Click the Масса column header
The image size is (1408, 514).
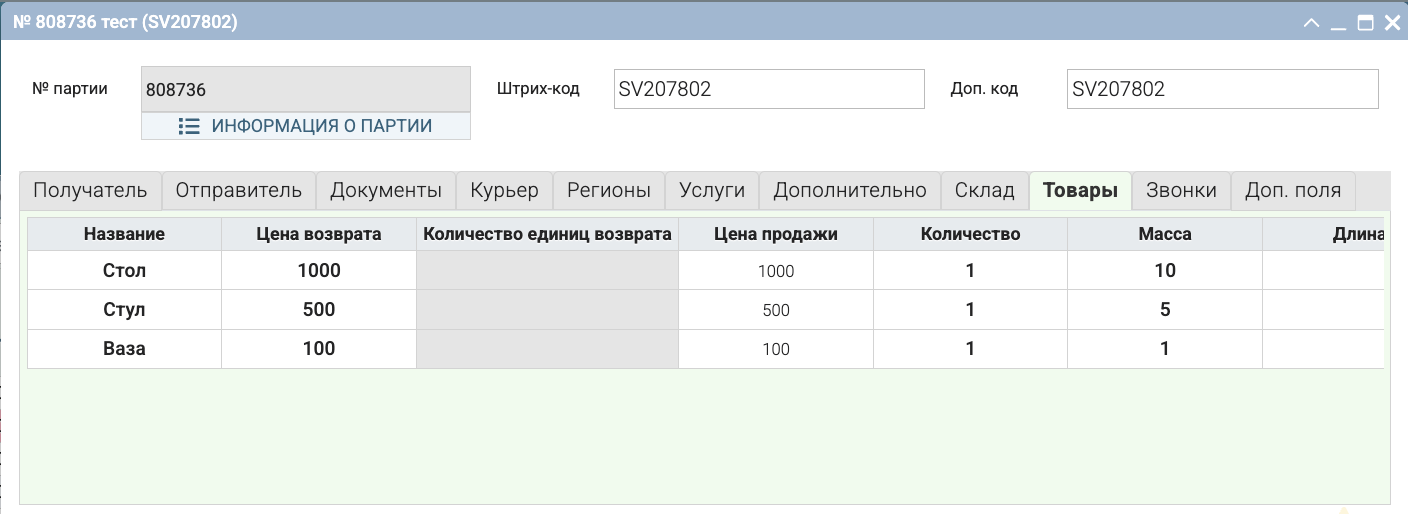1165,234
